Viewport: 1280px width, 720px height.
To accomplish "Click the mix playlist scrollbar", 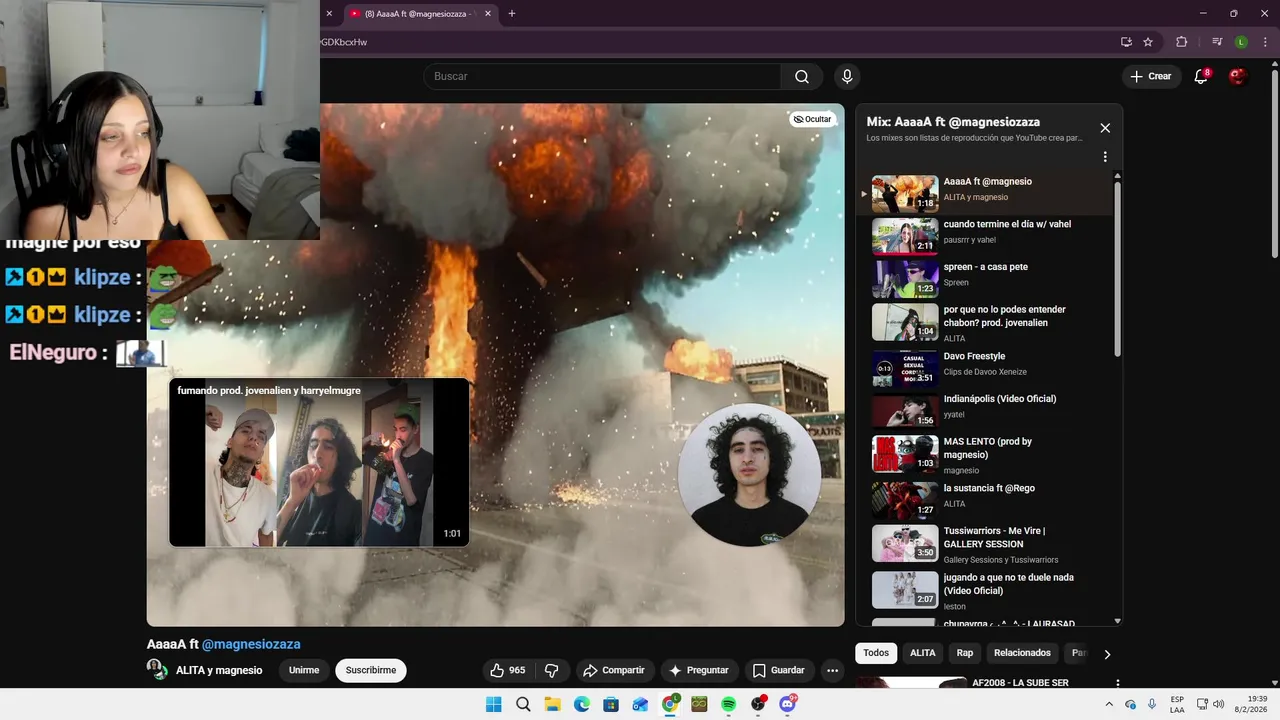I will tap(1117, 268).
